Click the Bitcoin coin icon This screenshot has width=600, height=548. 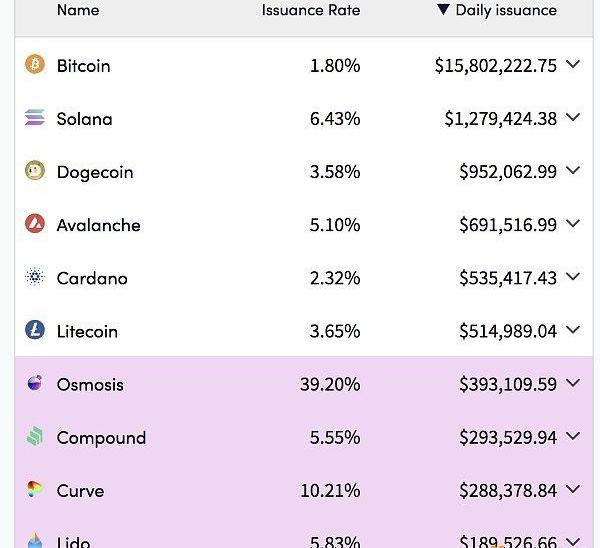[x=35, y=65]
